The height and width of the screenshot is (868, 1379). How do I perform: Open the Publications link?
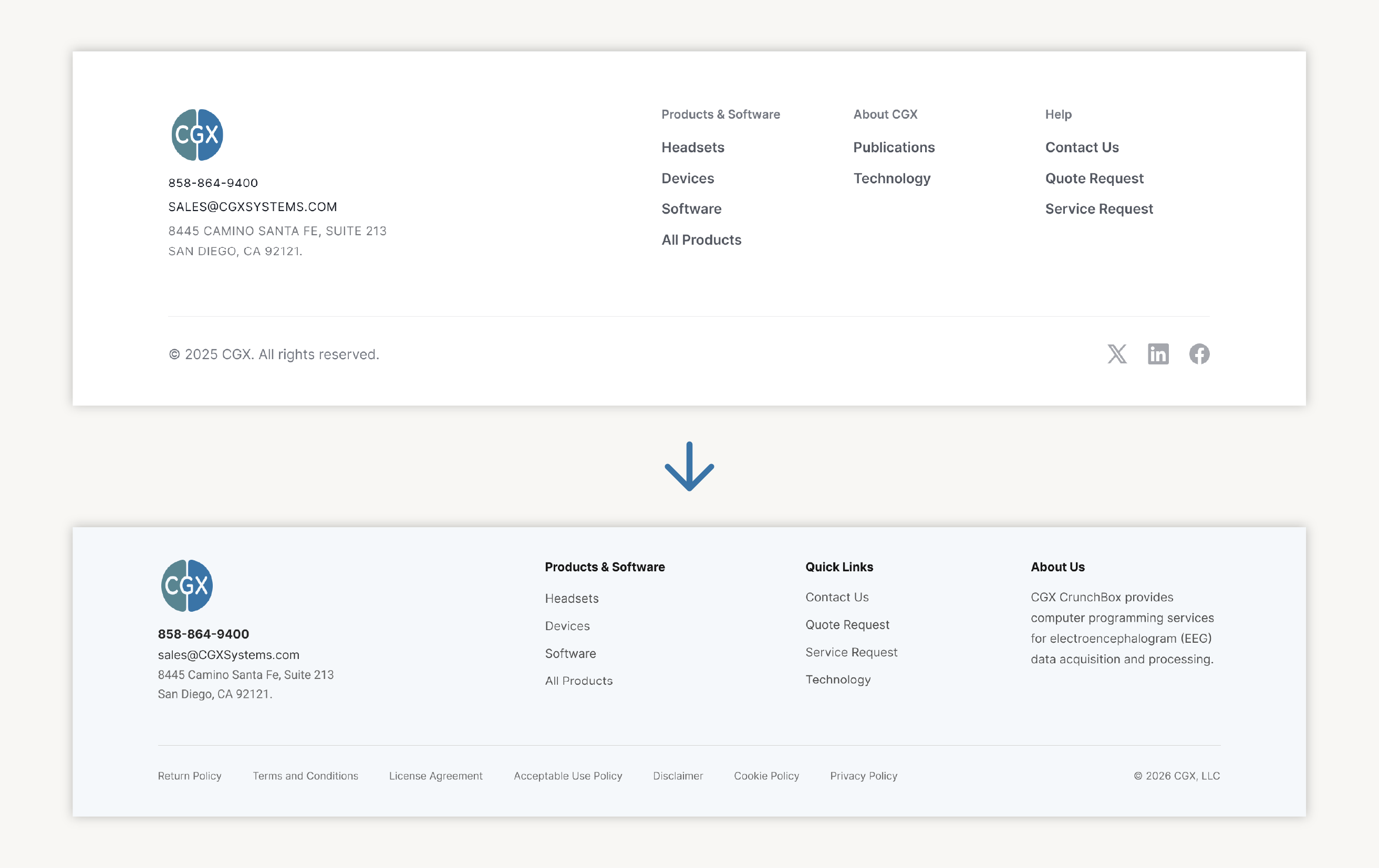pyautogui.click(x=894, y=147)
